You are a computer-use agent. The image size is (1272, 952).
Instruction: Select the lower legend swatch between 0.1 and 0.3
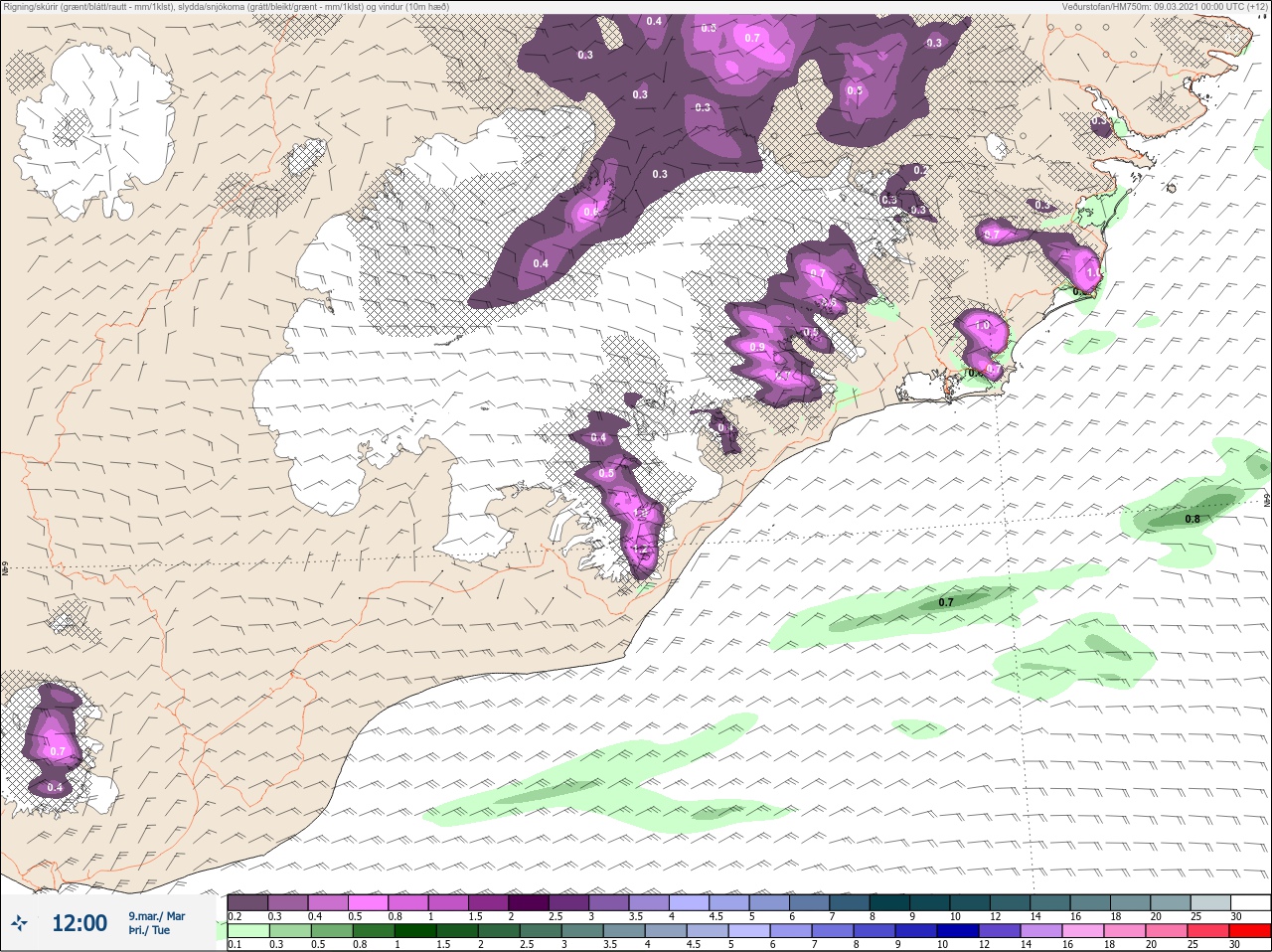point(247,931)
